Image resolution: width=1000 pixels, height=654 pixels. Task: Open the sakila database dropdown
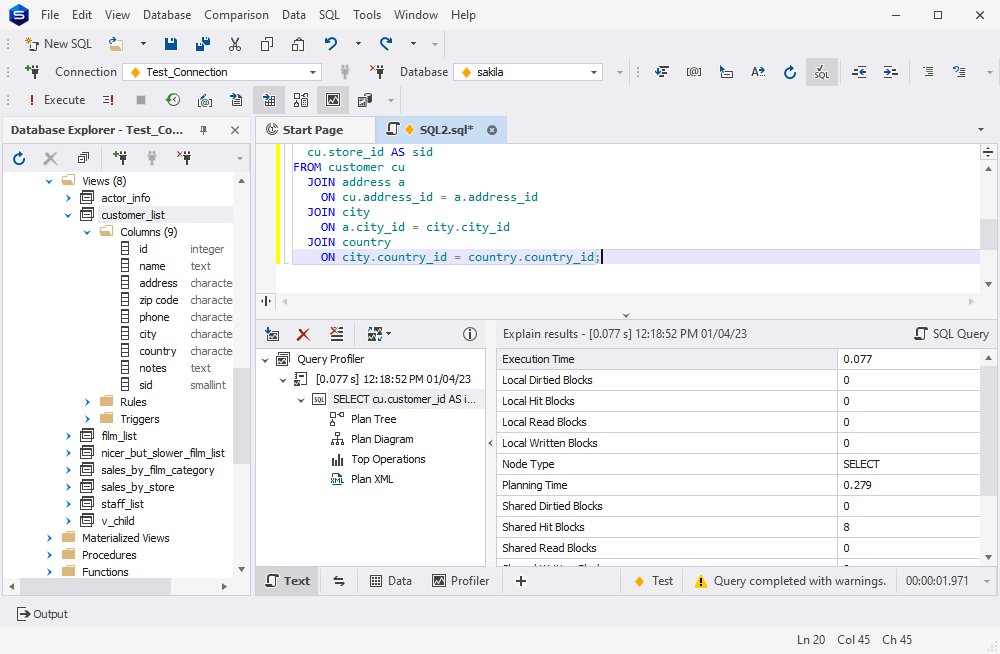tap(594, 72)
